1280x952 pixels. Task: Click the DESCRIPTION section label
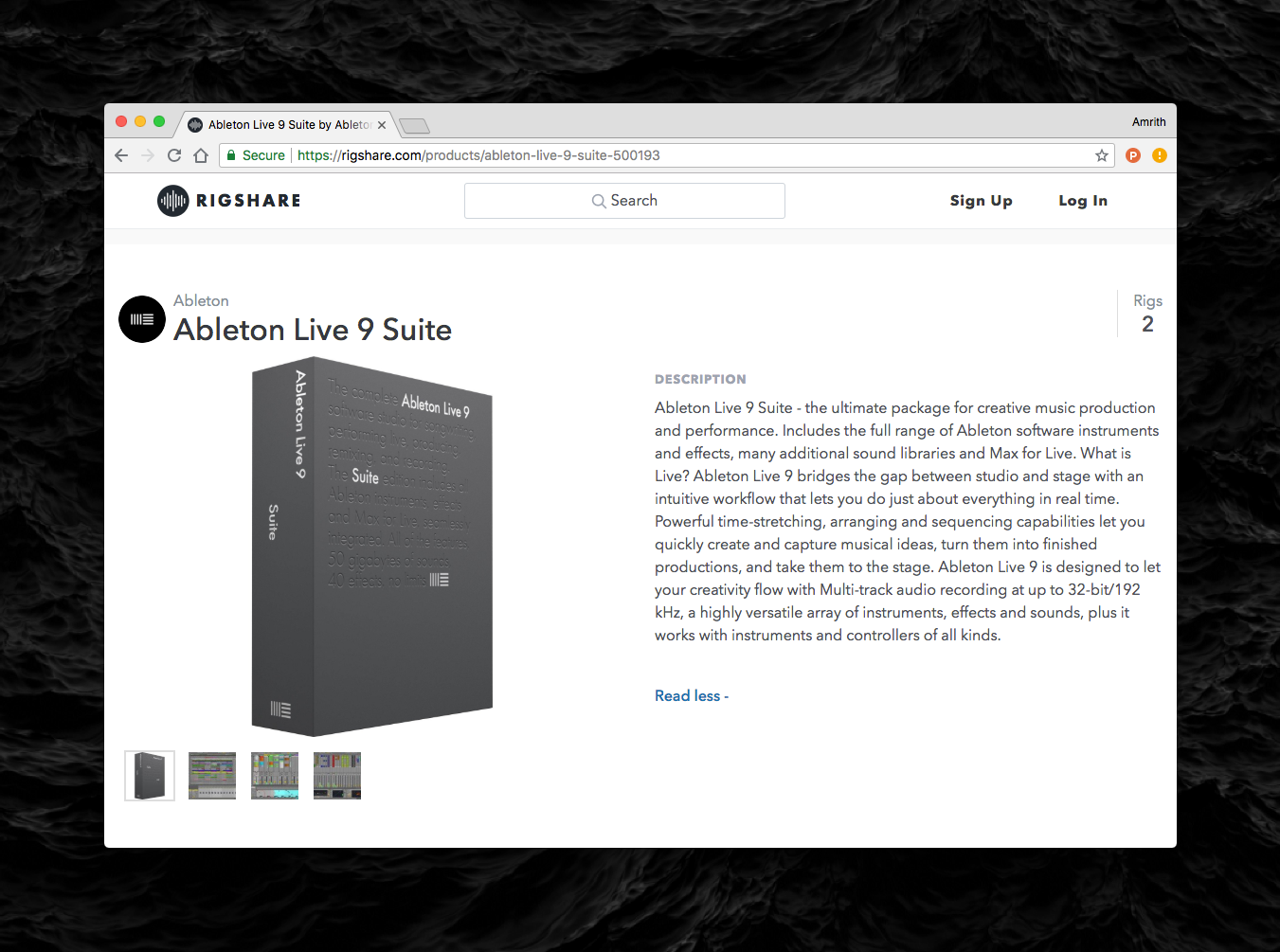pyautogui.click(x=700, y=379)
